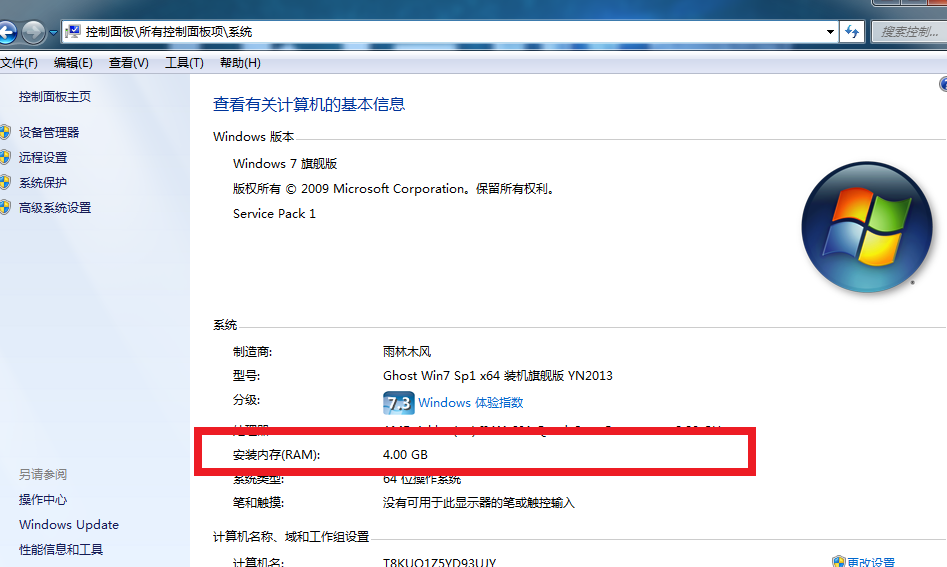Select computer name T8KUO175YD93UJY
This screenshot has height=567, width=947.
pos(440,562)
